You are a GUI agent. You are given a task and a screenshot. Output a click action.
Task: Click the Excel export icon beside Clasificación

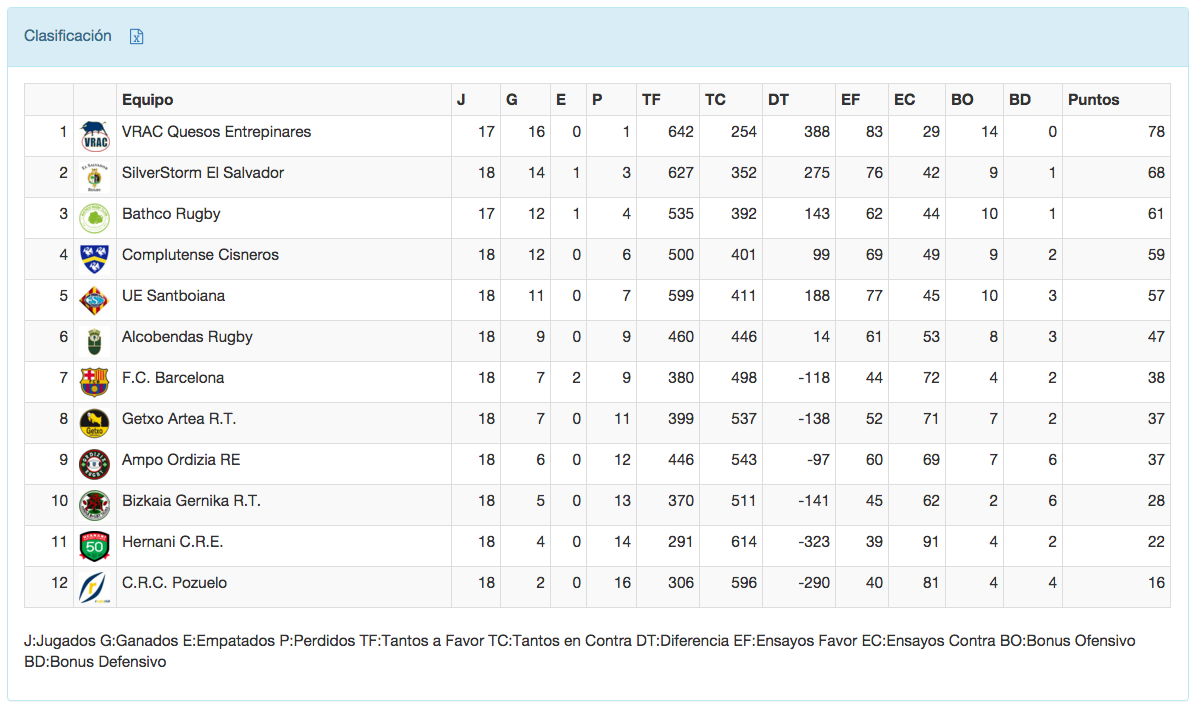click(137, 37)
